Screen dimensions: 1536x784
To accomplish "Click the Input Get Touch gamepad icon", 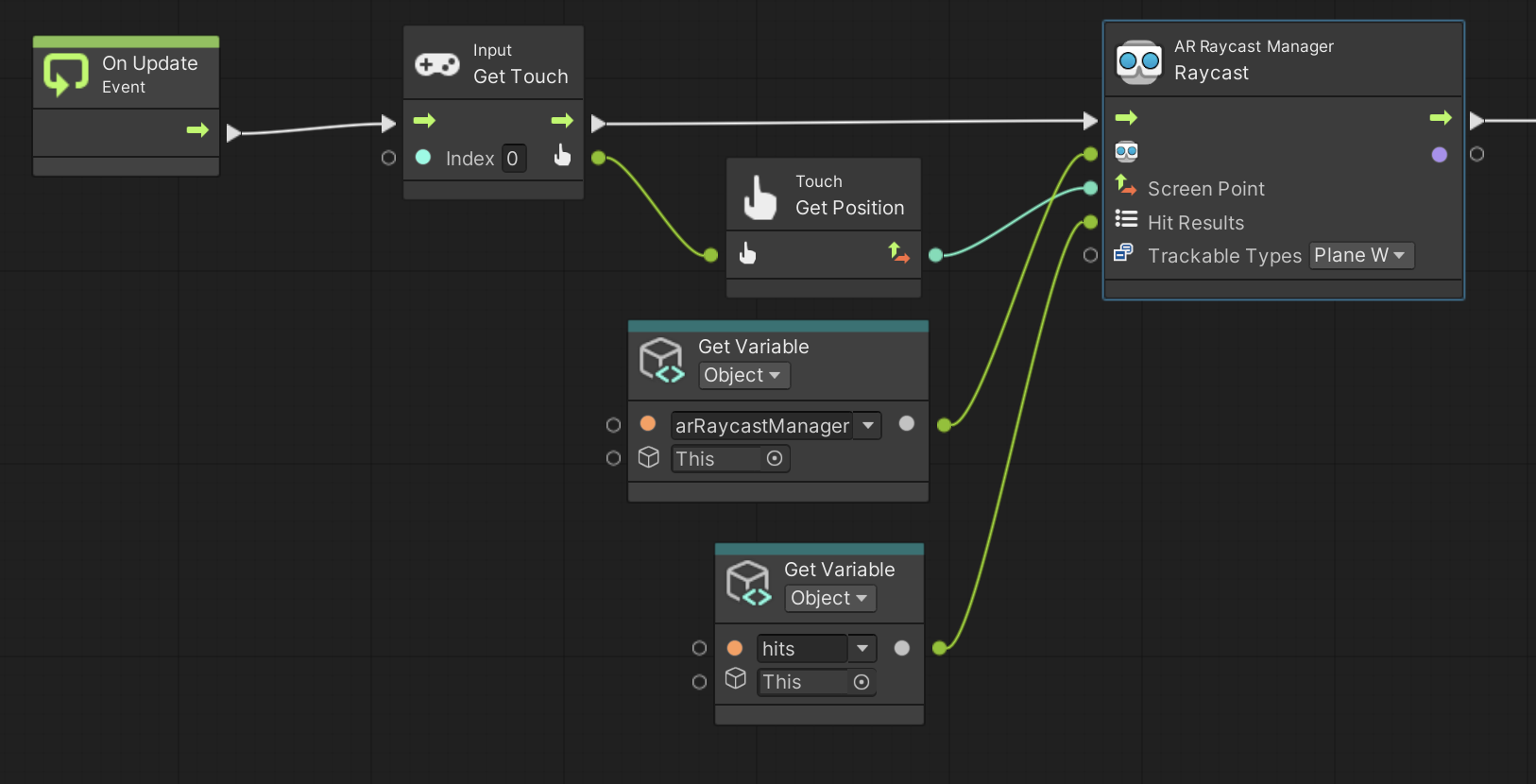I will pos(436,64).
